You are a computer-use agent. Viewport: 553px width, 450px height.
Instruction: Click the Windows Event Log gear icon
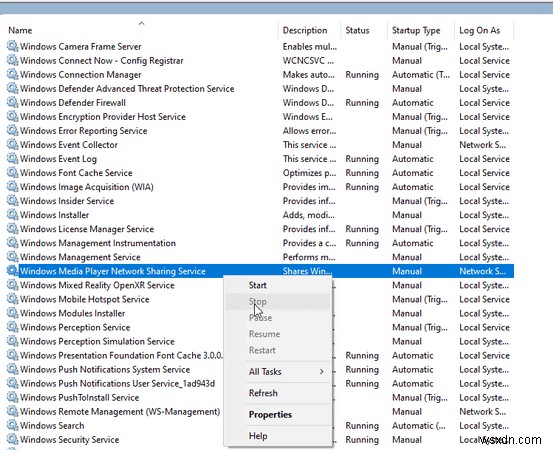click(x=12, y=159)
